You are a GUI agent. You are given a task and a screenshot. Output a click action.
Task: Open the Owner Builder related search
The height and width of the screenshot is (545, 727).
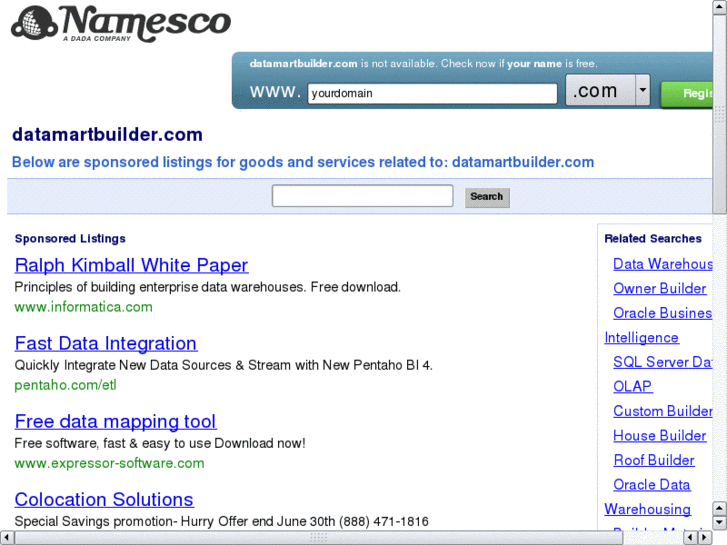pyautogui.click(x=659, y=289)
